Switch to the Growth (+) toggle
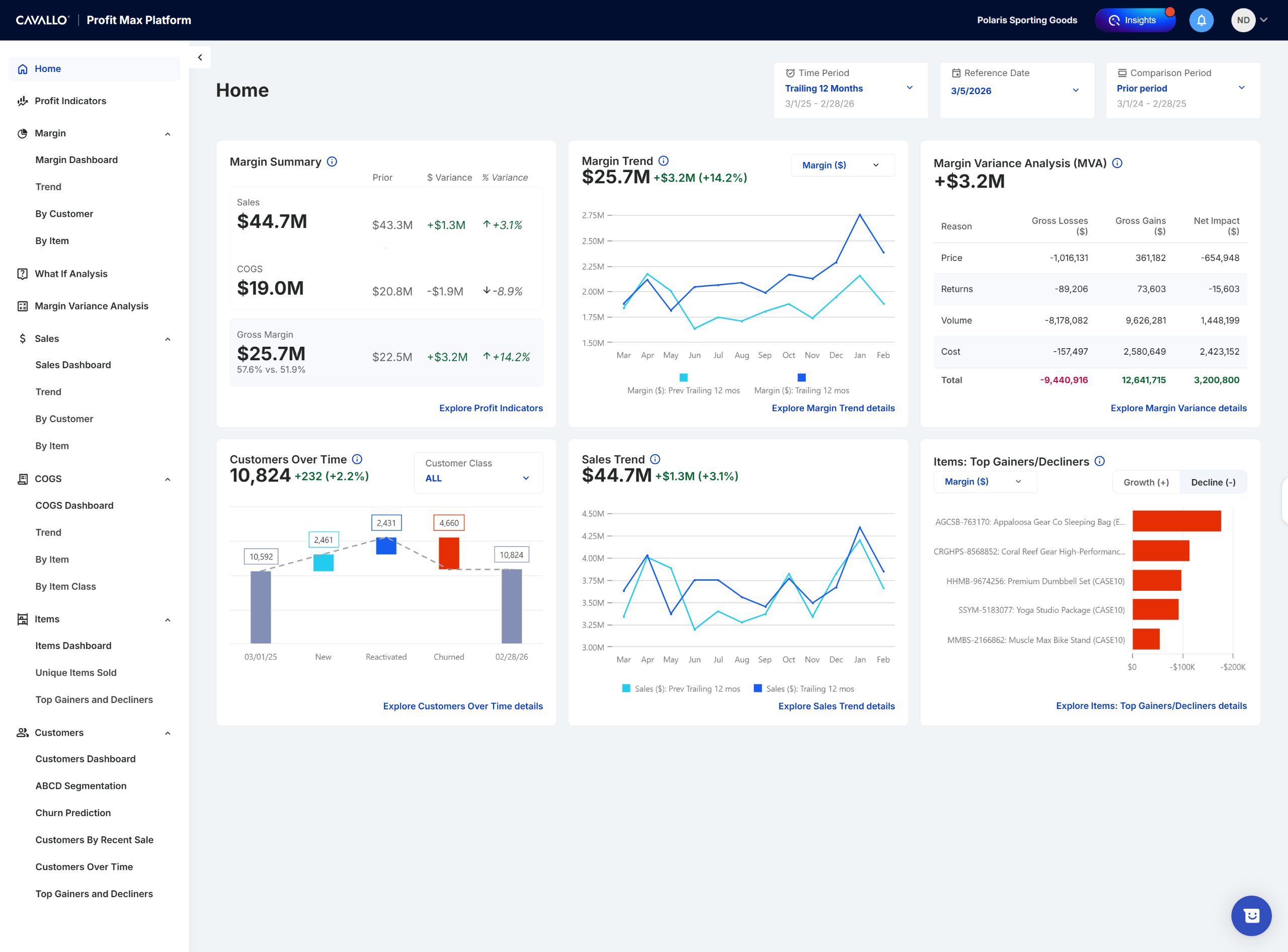This screenshot has width=1288, height=952. (x=1146, y=483)
